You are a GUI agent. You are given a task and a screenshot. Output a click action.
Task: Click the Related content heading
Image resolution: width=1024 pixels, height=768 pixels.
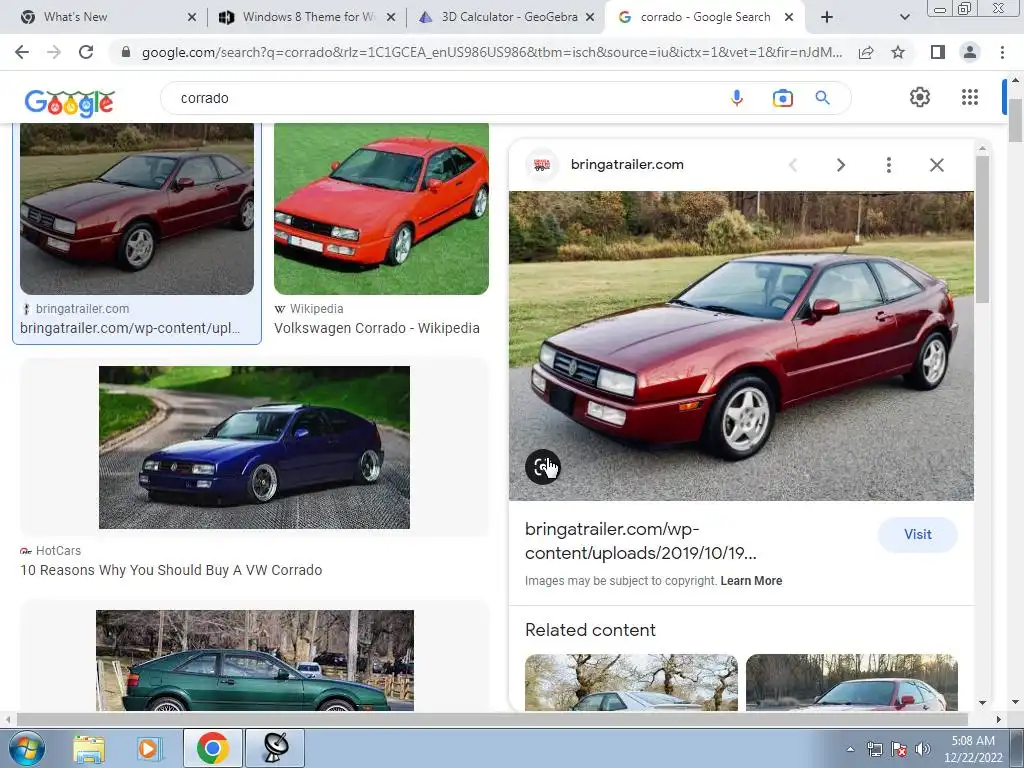[590, 630]
